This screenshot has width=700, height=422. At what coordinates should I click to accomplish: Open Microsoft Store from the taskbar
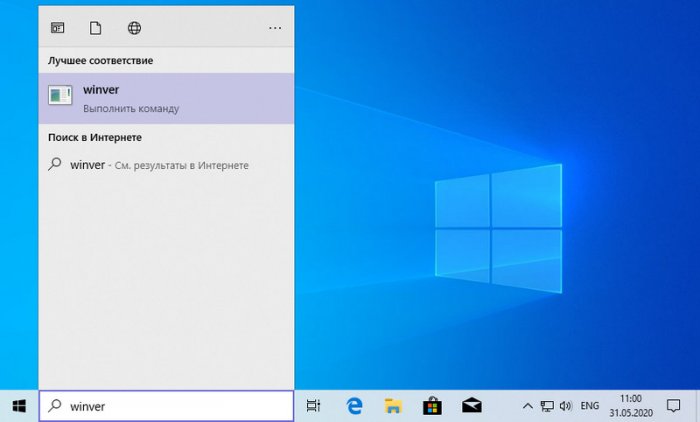(432, 406)
